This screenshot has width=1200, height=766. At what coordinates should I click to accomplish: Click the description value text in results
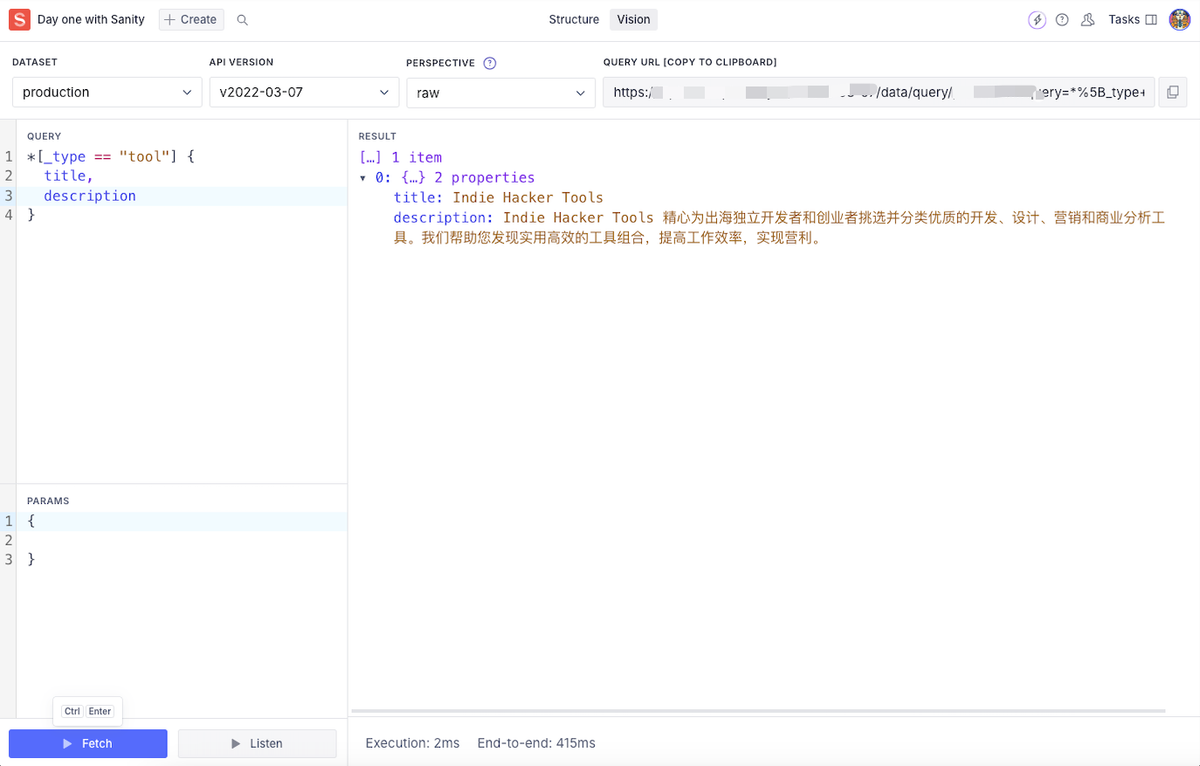779,228
